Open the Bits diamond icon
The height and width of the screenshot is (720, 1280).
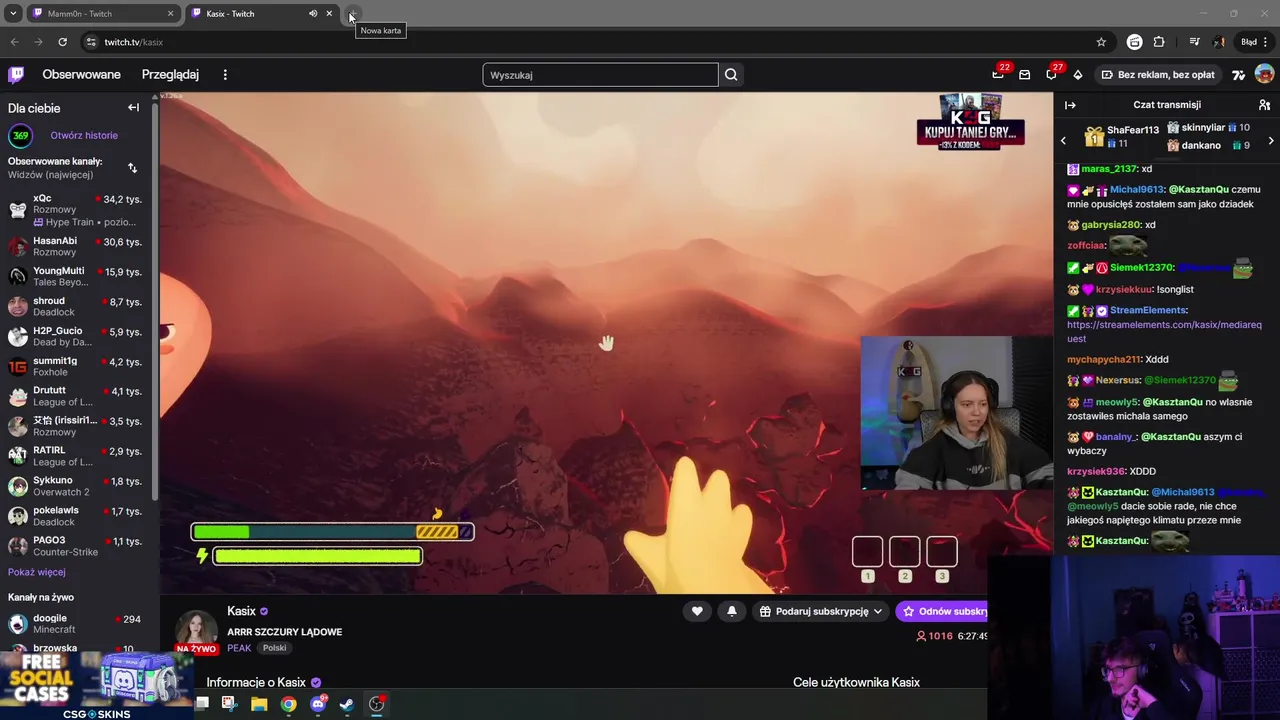pos(1077,75)
